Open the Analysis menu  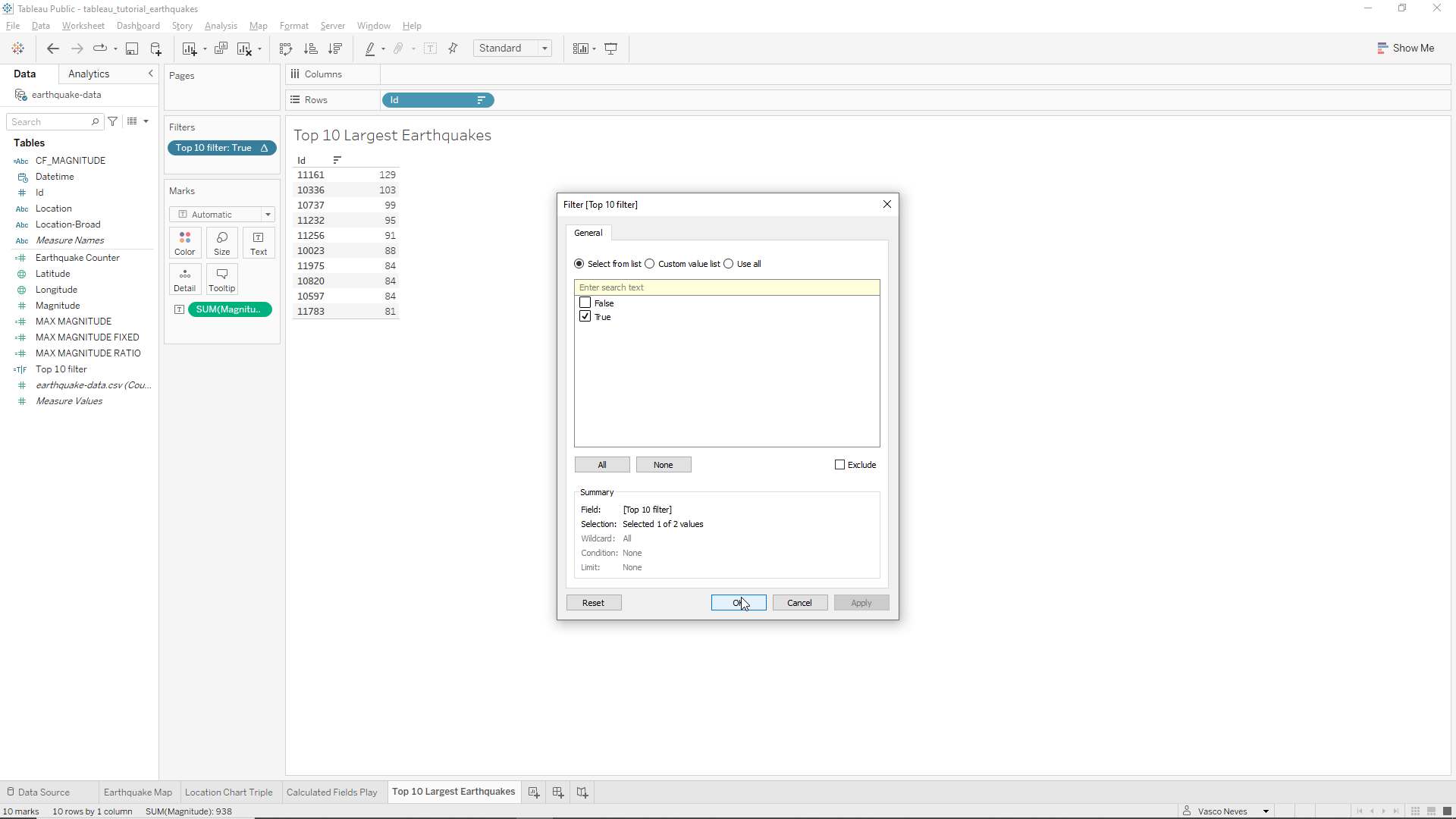(x=221, y=26)
